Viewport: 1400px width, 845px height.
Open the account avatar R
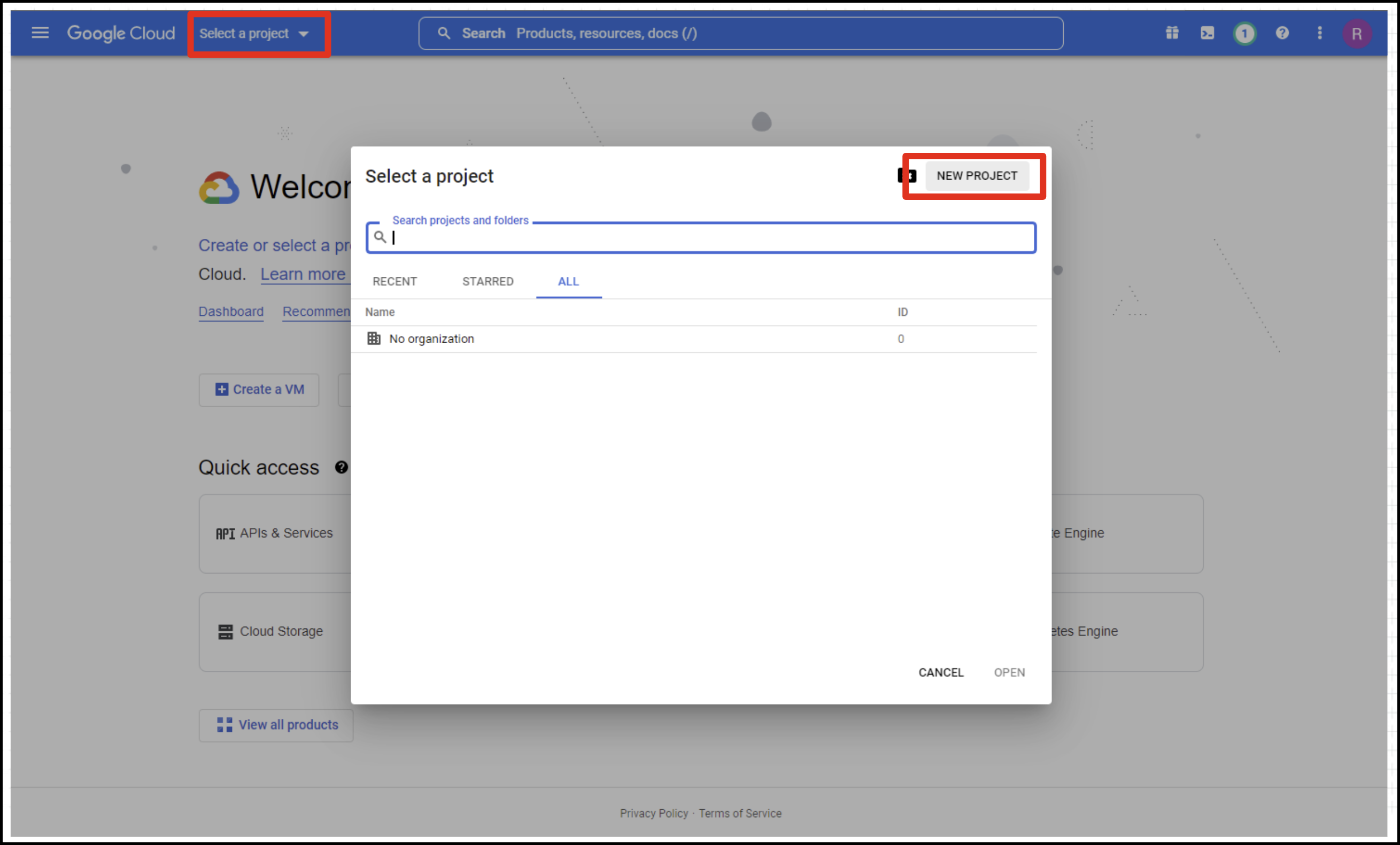tap(1357, 34)
